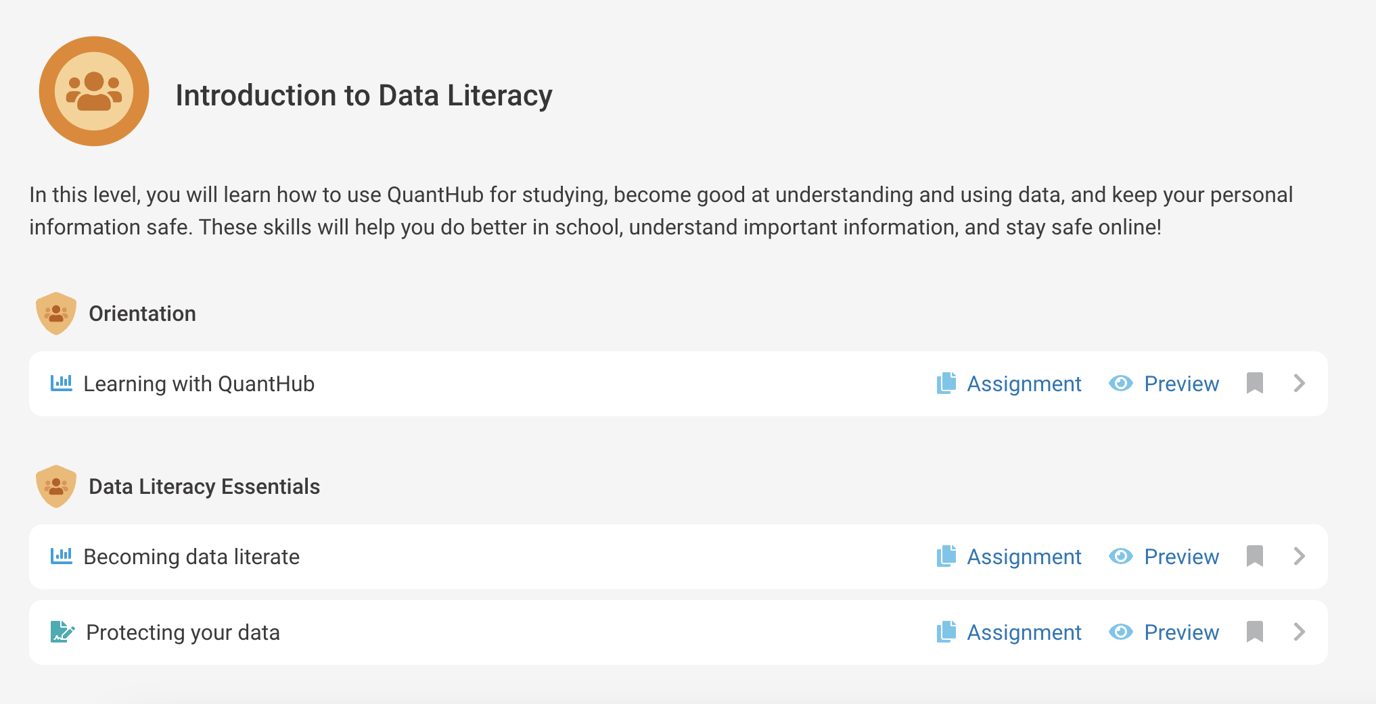Screen dimensions: 1376x704
Task: Click the teal assessment icon beside Protecting your data
Action: (x=62, y=632)
